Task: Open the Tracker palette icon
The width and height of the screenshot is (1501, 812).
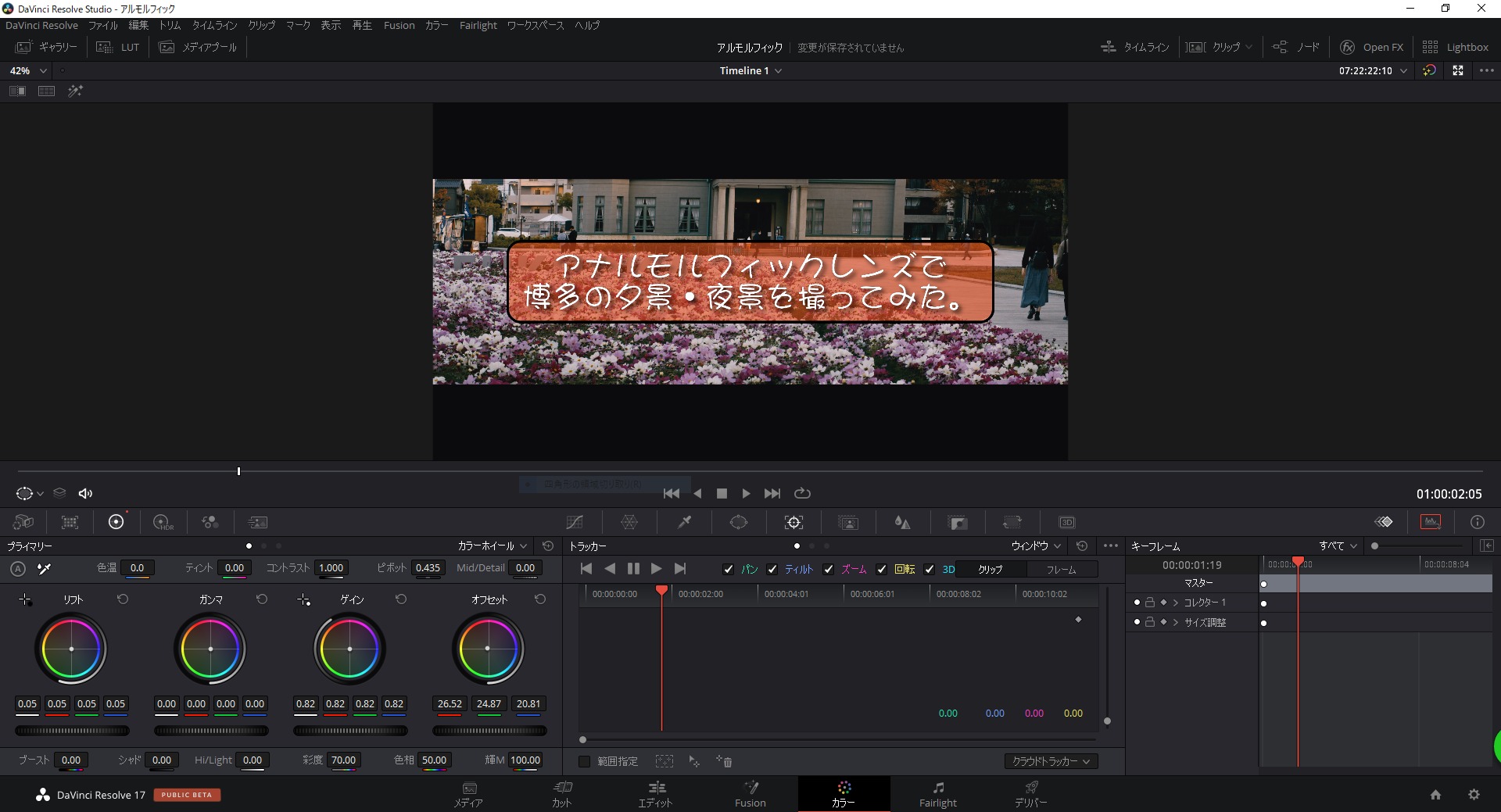Action: (x=793, y=522)
